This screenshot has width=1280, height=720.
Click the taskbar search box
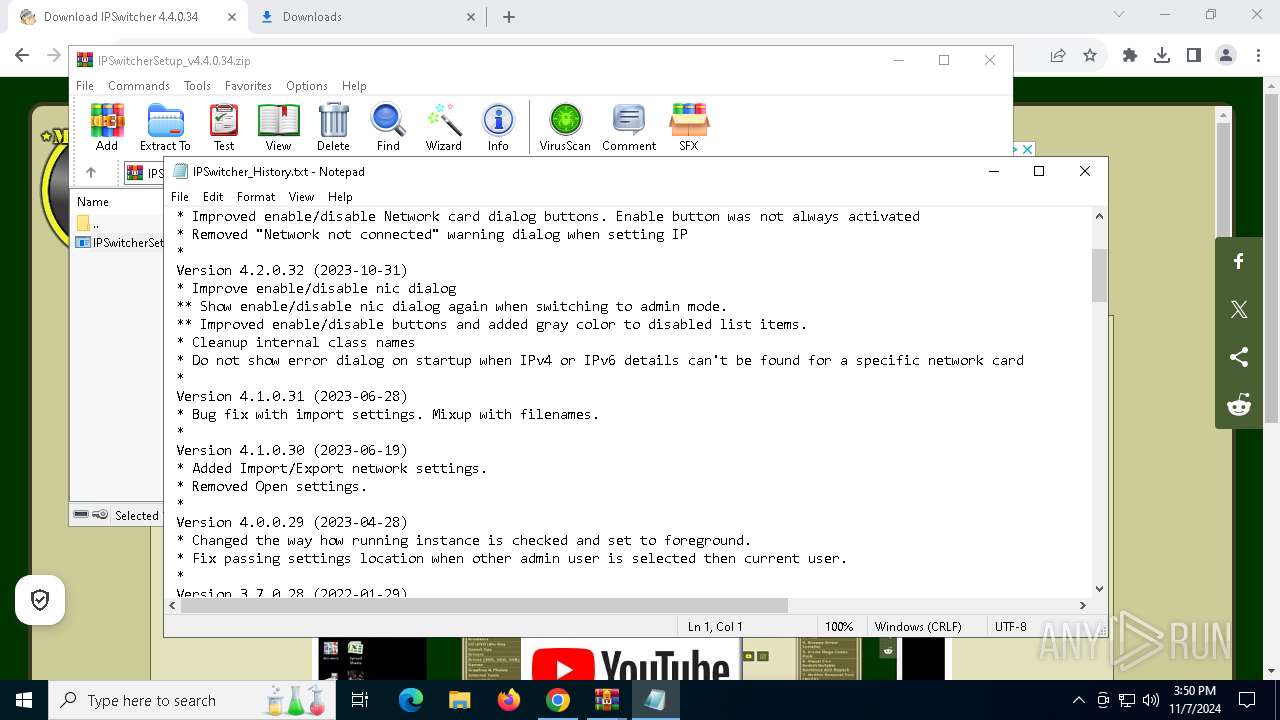pyautogui.click(x=192, y=700)
